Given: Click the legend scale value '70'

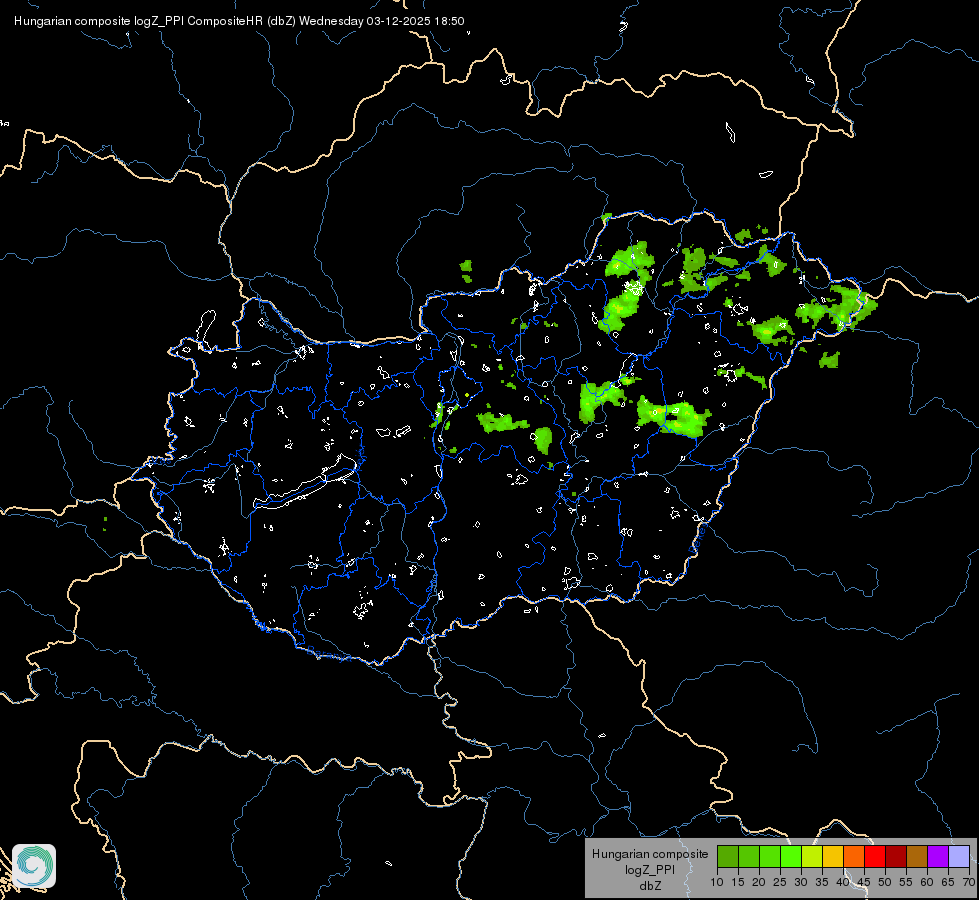Looking at the screenshot, I should (x=969, y=882).
